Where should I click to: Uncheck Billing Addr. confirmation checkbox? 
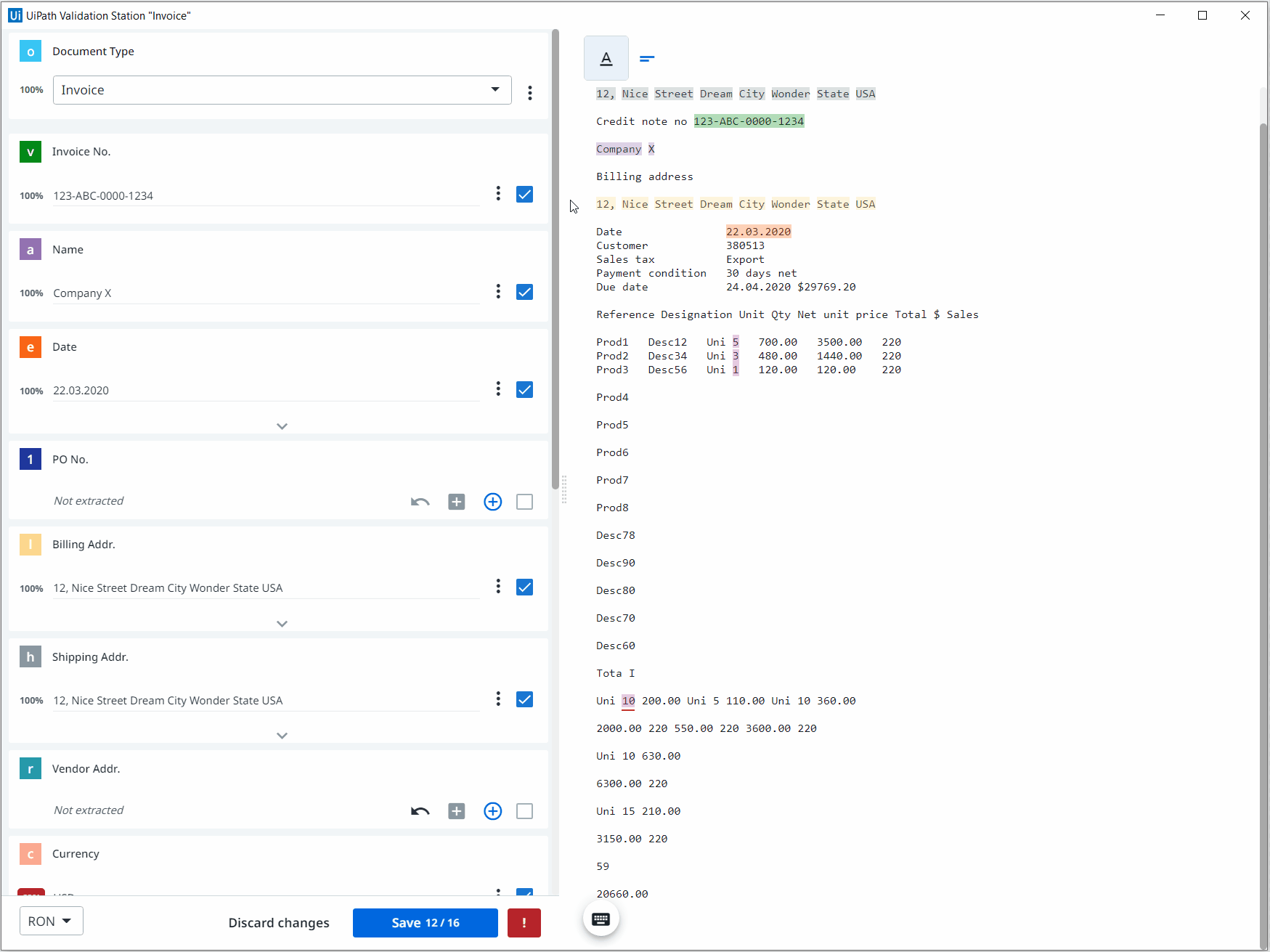pos(525,587)
